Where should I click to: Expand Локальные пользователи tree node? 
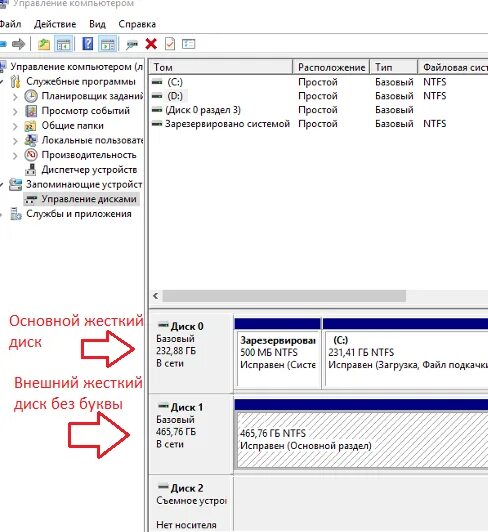point(15,141)
